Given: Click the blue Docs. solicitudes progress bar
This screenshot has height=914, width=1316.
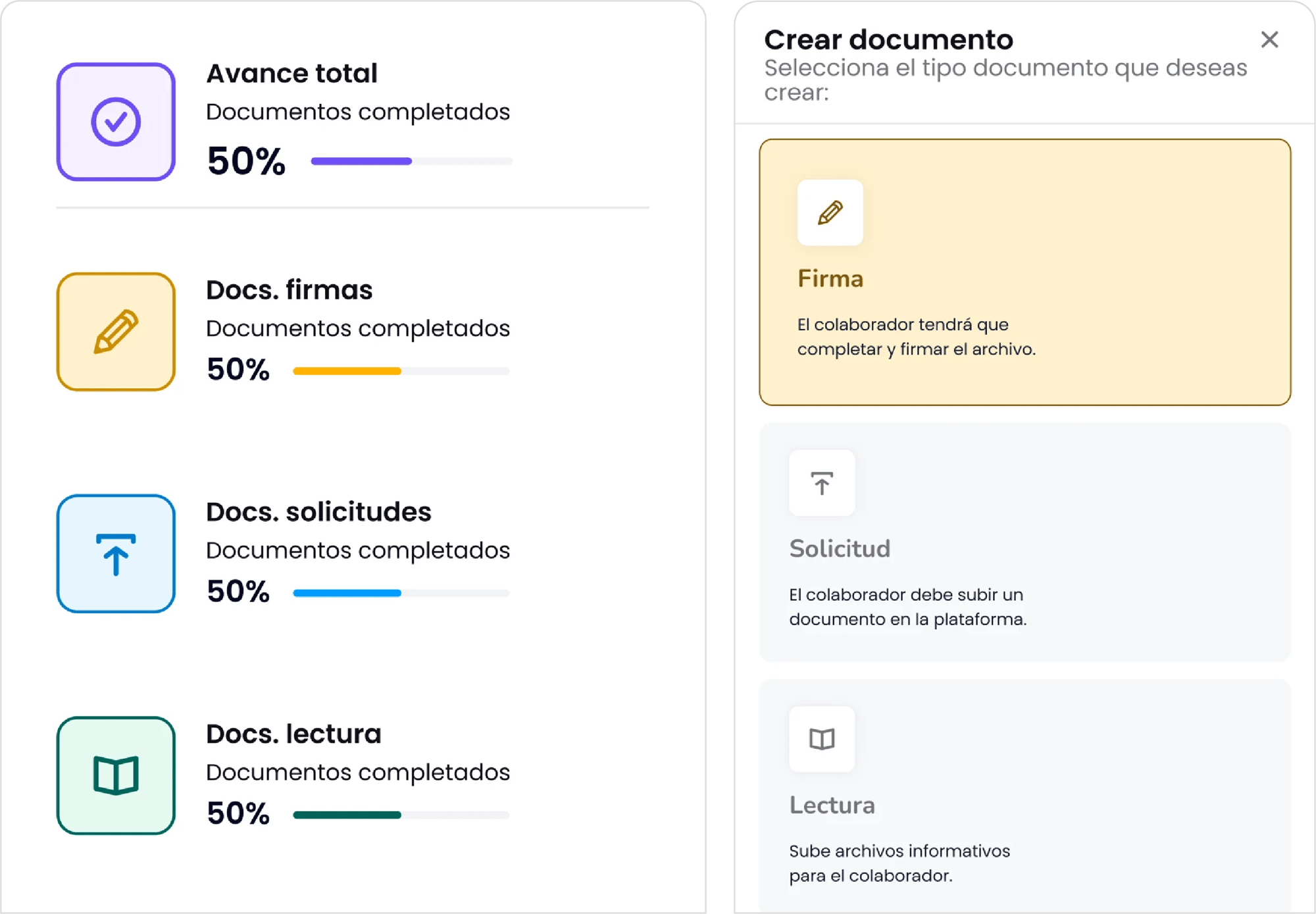Looking at the screenshot, I should point(401,593).
